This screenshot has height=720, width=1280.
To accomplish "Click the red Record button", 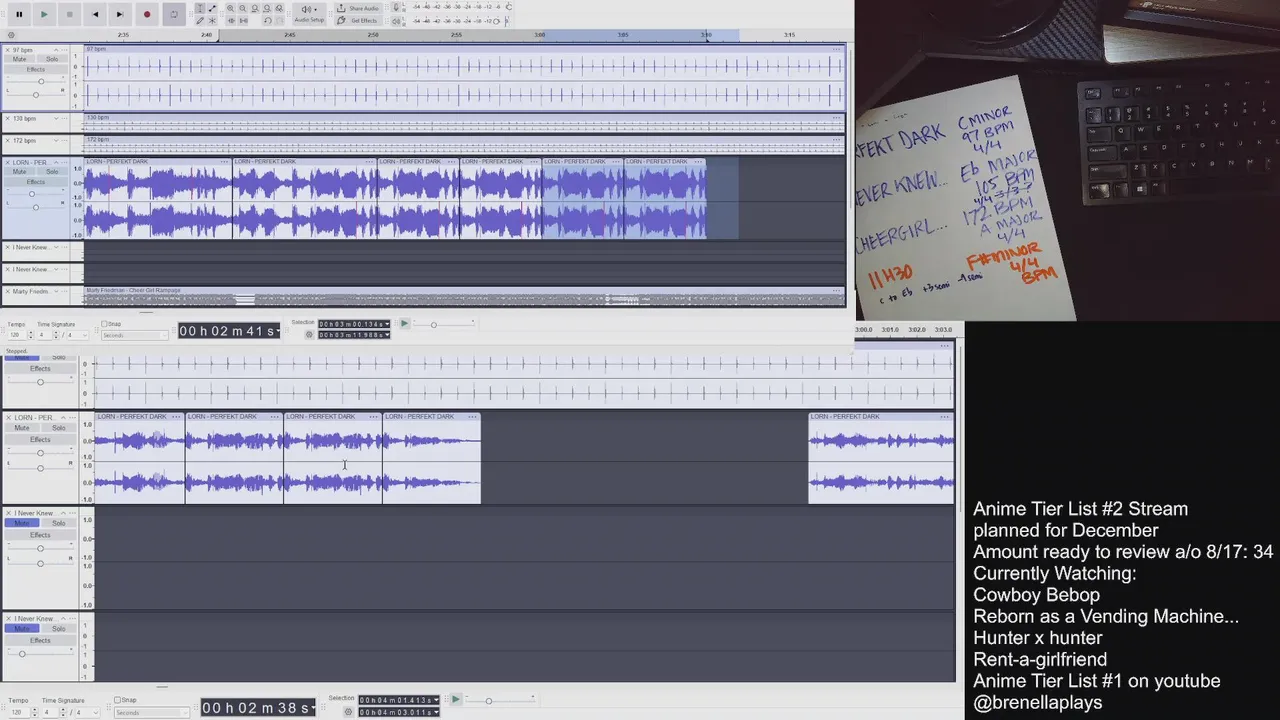I will tap(147, 14).
